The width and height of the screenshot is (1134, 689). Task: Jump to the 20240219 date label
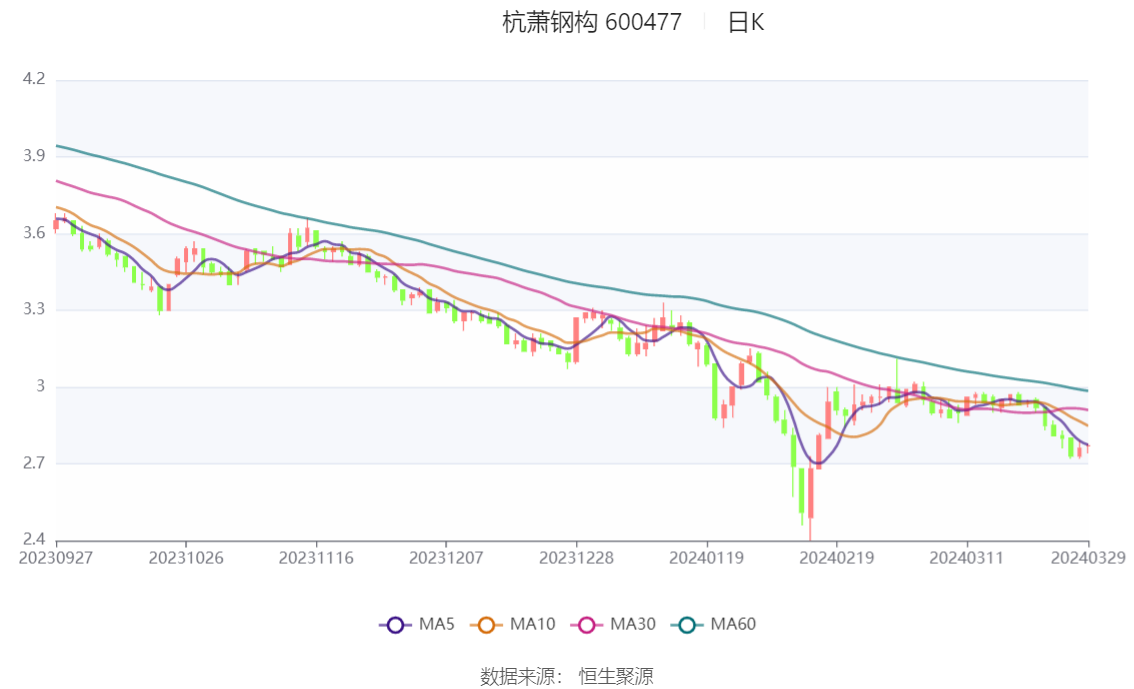tap(836, 557)
